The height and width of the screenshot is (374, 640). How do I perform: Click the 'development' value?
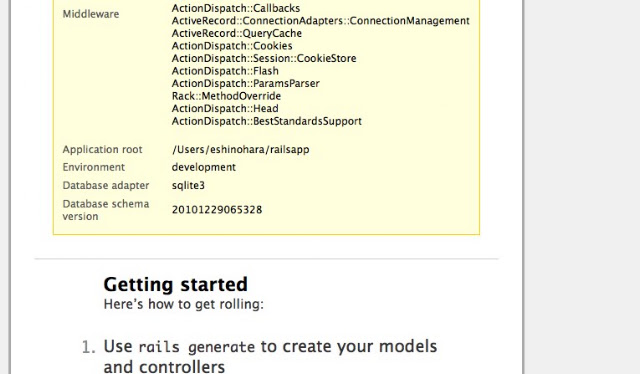click(x=204, y=167)
